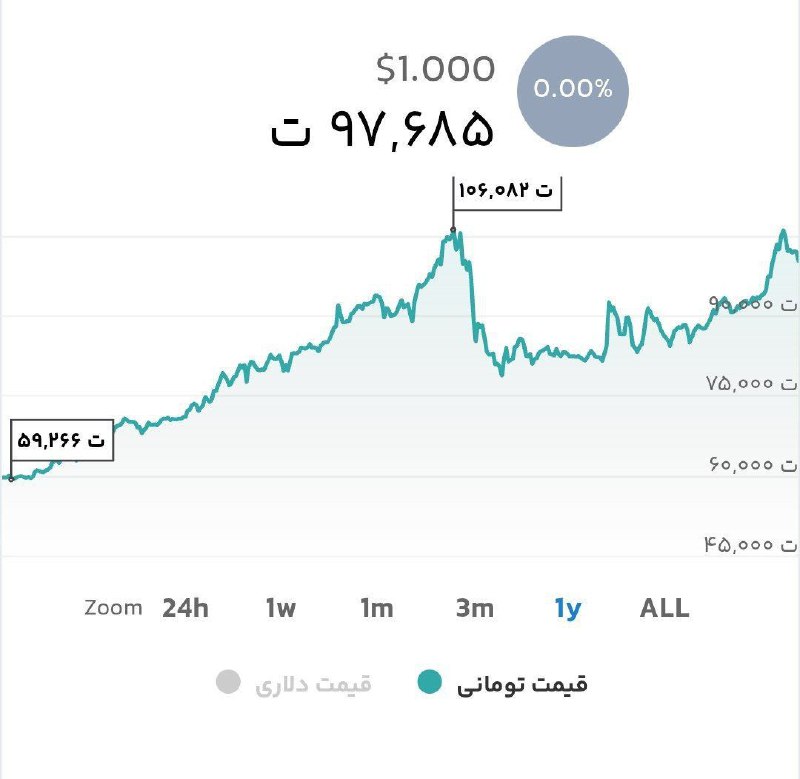This screenshot has height=779, width=800.
Task: Switch chart zoom to 1w
Action: (281, 608)
